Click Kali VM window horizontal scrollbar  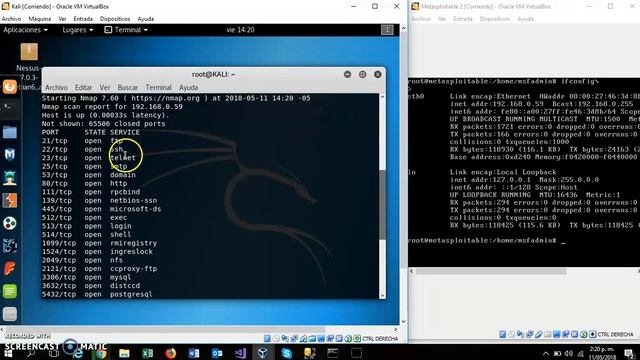click(165, 329)
